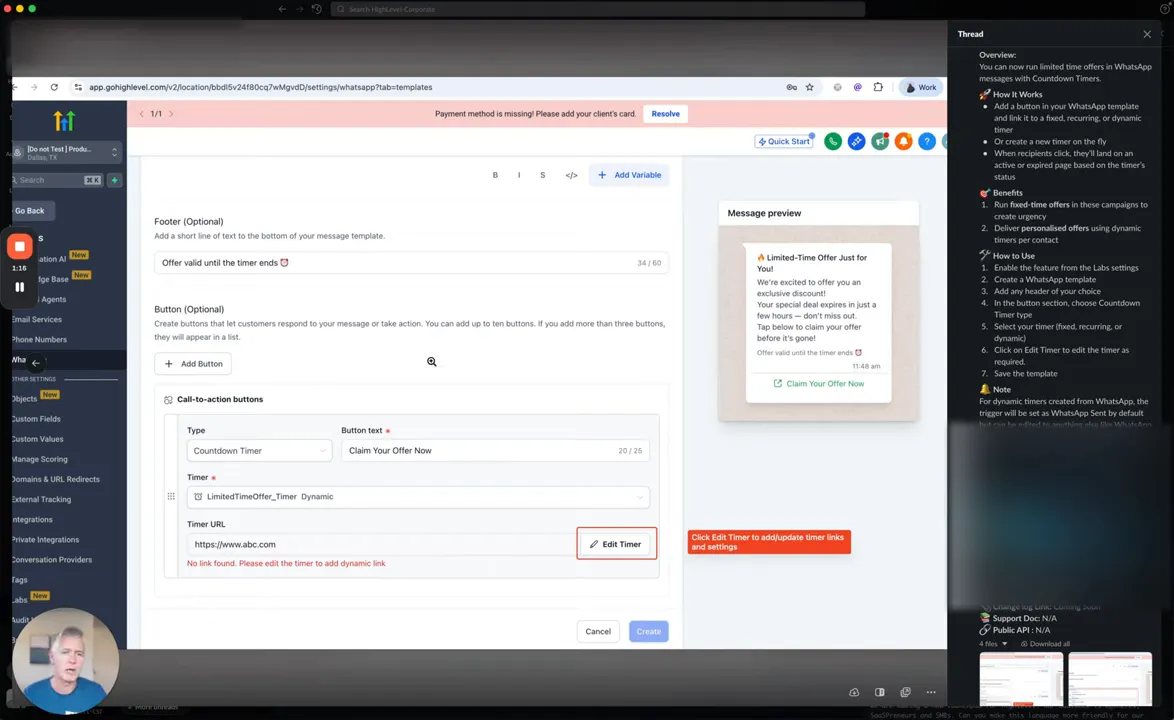Insert code formatting </> button
This screenshot has height=720, width=1174.
coord(571,175)
